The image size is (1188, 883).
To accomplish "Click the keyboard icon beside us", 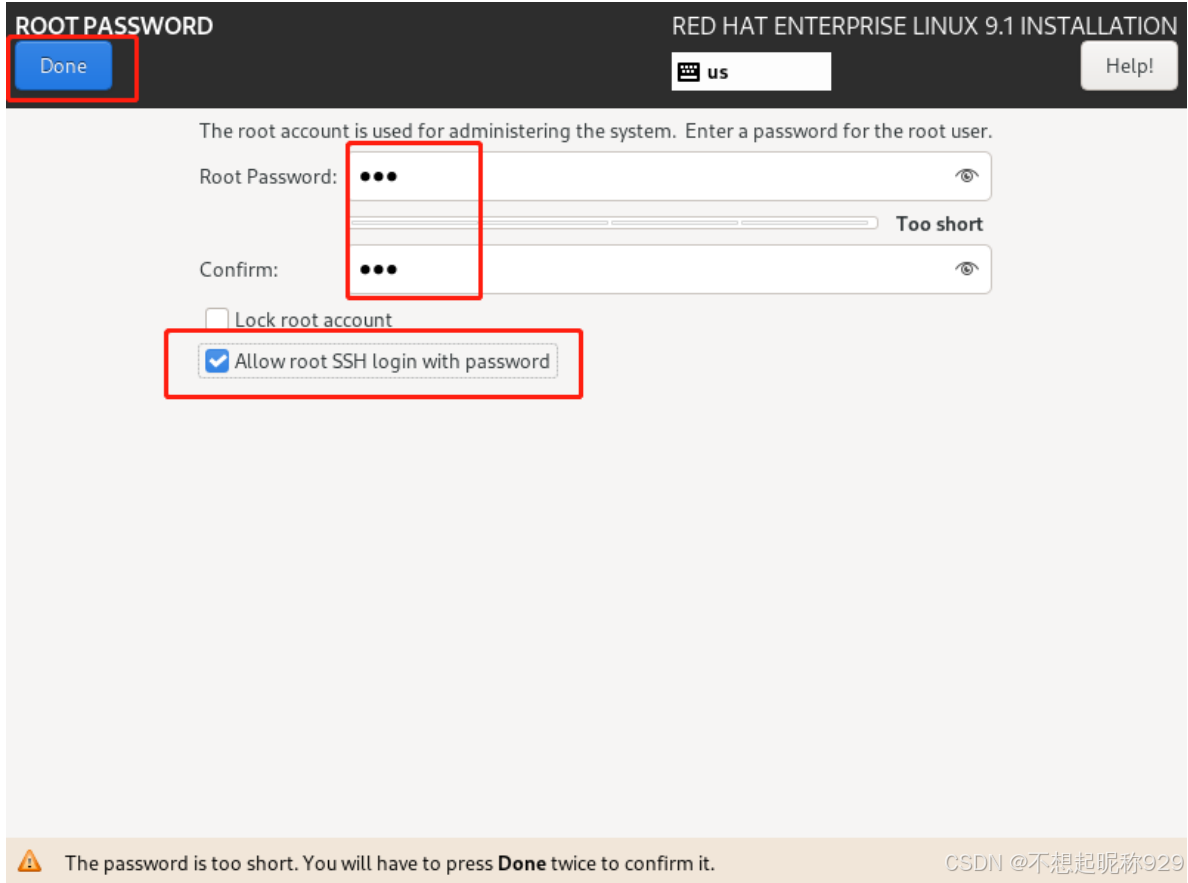I will coord(689,72).
